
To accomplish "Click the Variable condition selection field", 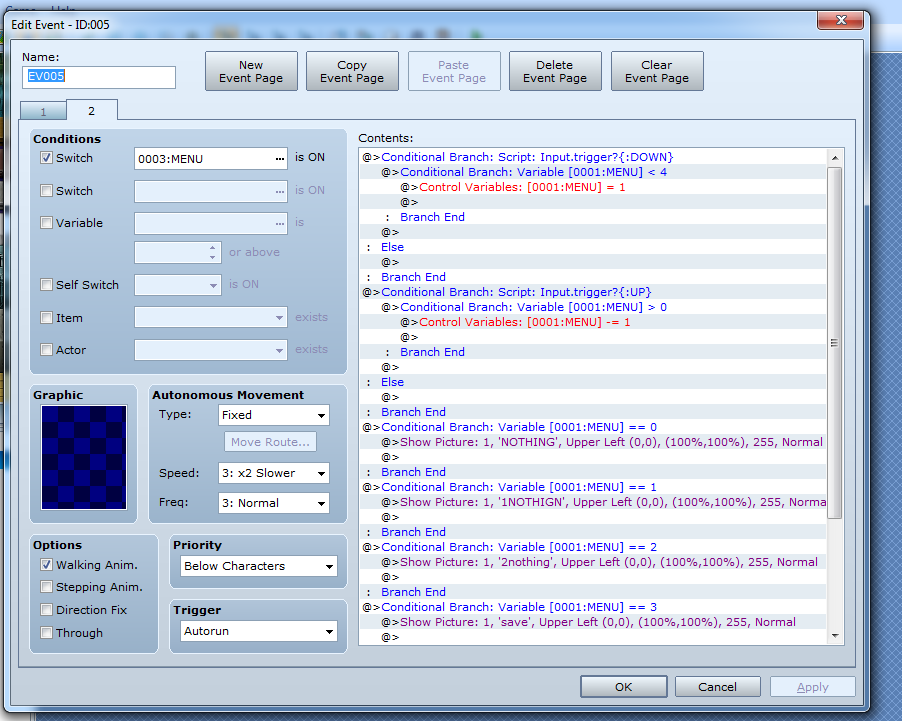I will (211, 223).
